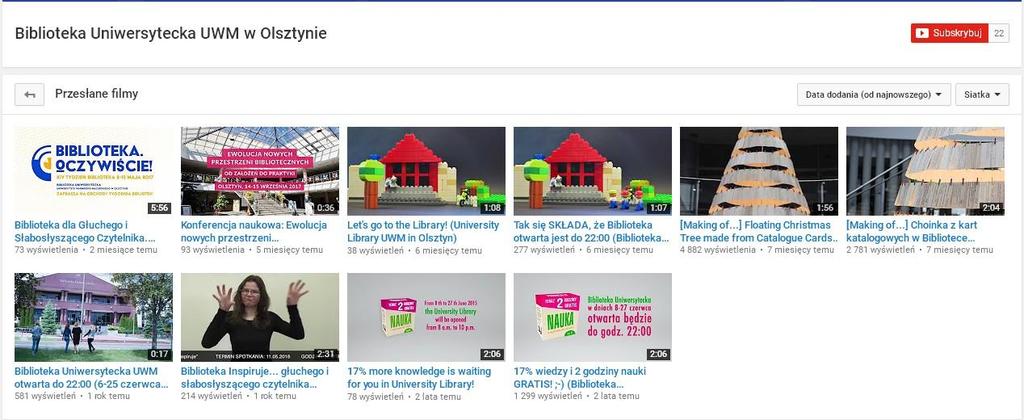Open title Biblioteka Uniwersytecka UWM otwarta do 22:00
This screenshot has height=420, width=1024.
pos(91,378)
